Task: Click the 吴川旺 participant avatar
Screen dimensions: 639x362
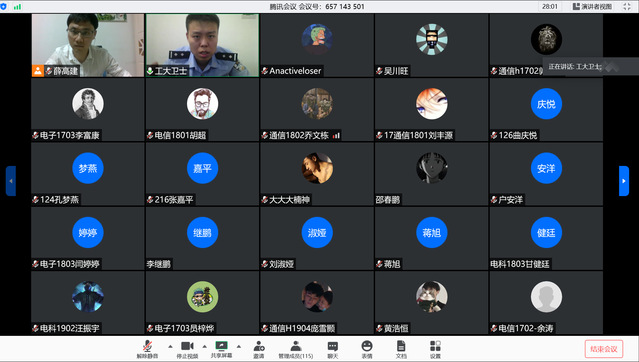Action: [x=432, y=39]
